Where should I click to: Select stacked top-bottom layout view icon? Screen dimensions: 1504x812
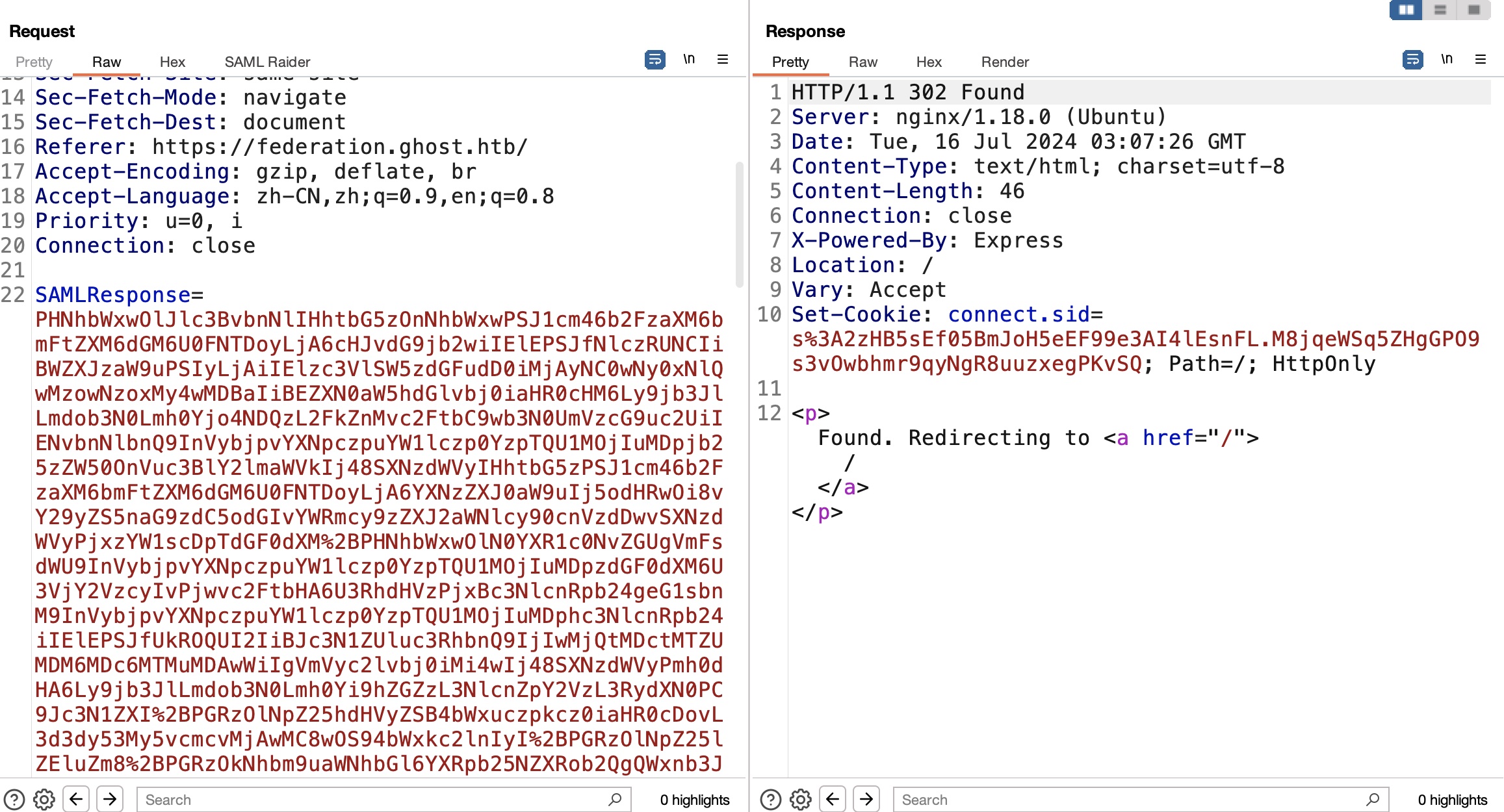[x=1440, y=10]
